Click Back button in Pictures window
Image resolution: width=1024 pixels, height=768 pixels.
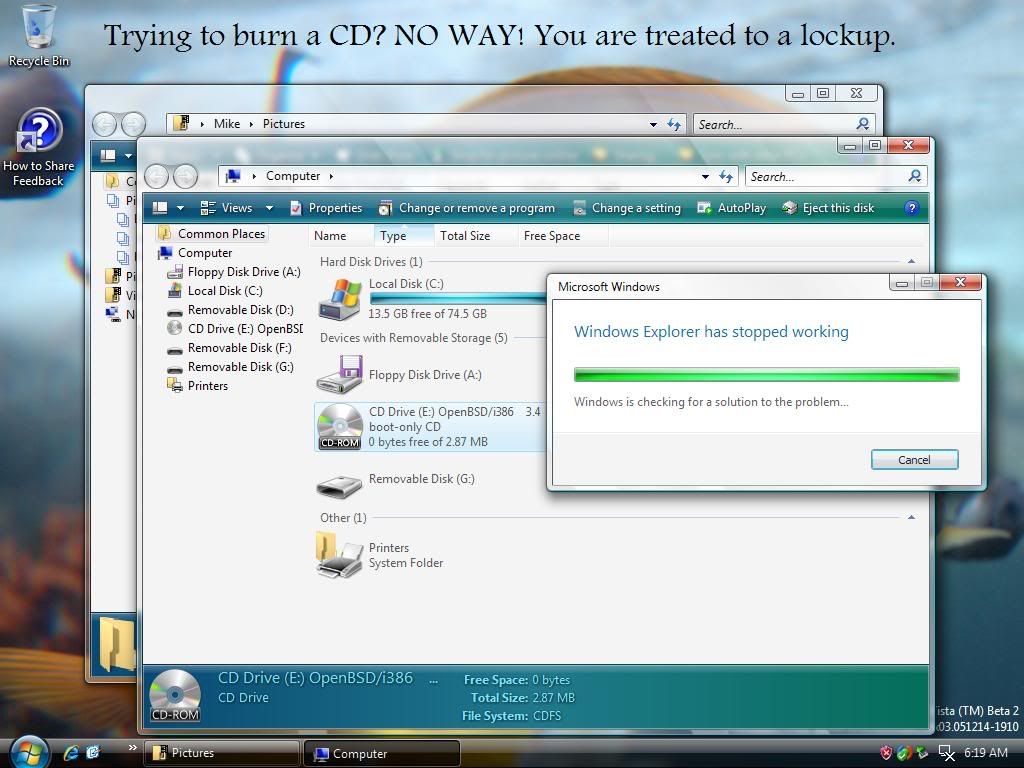click(104, 123)
